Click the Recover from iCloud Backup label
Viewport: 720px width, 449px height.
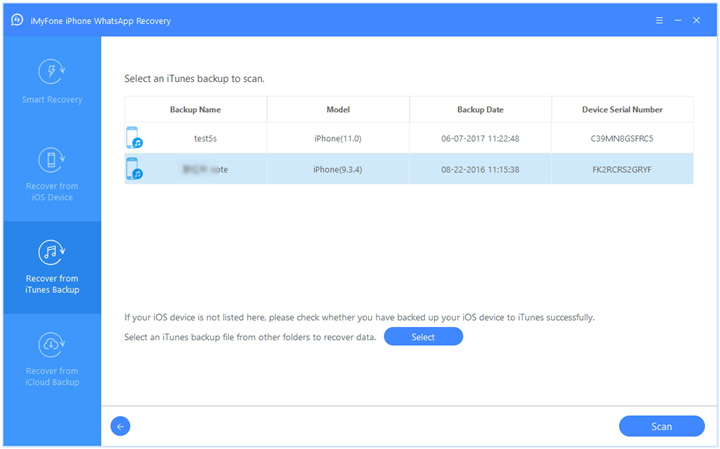tap(52, 376)
